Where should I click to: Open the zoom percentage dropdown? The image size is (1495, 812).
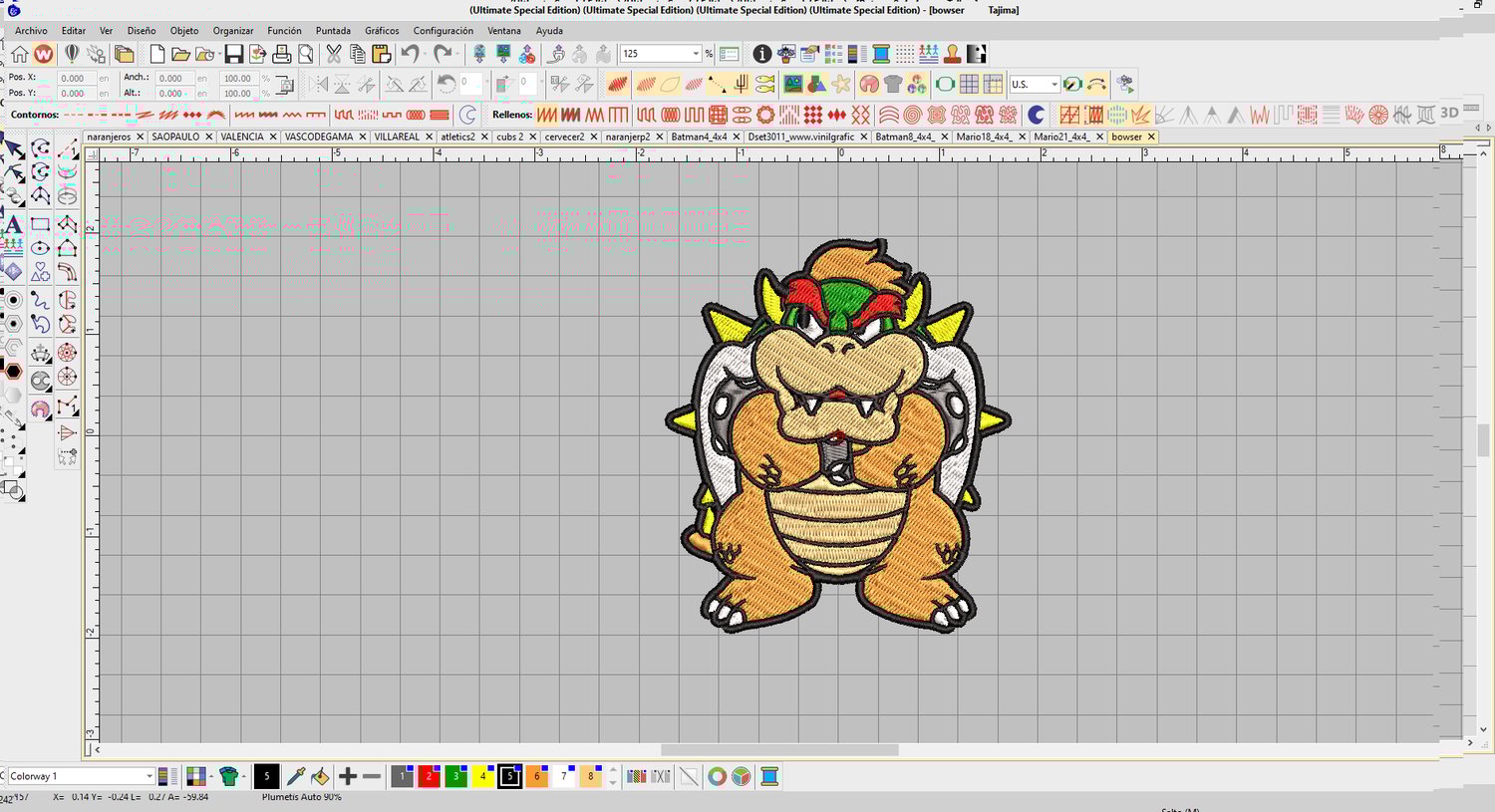(696, 54)
